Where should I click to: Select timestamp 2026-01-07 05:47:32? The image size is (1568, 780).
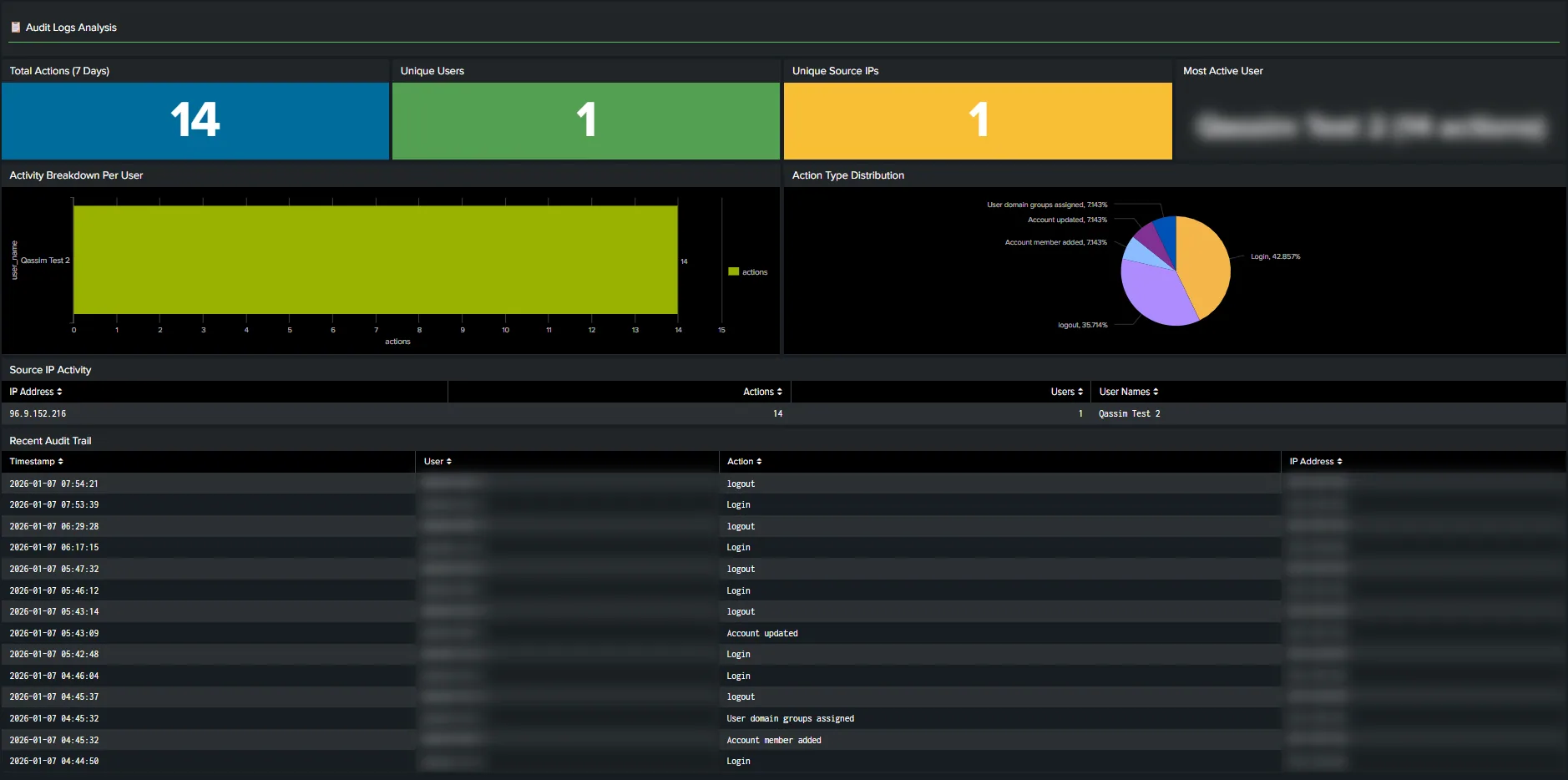click(54, 569)
